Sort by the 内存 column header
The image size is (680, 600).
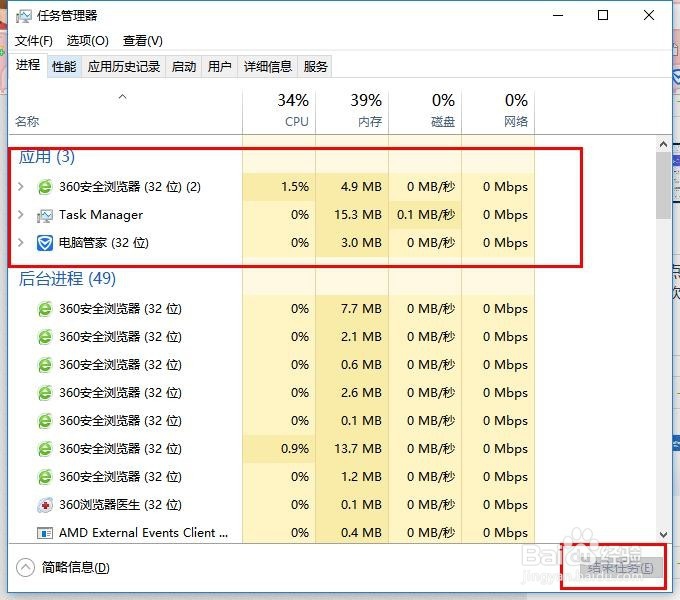pyautogui.click(x=352, y=111)
